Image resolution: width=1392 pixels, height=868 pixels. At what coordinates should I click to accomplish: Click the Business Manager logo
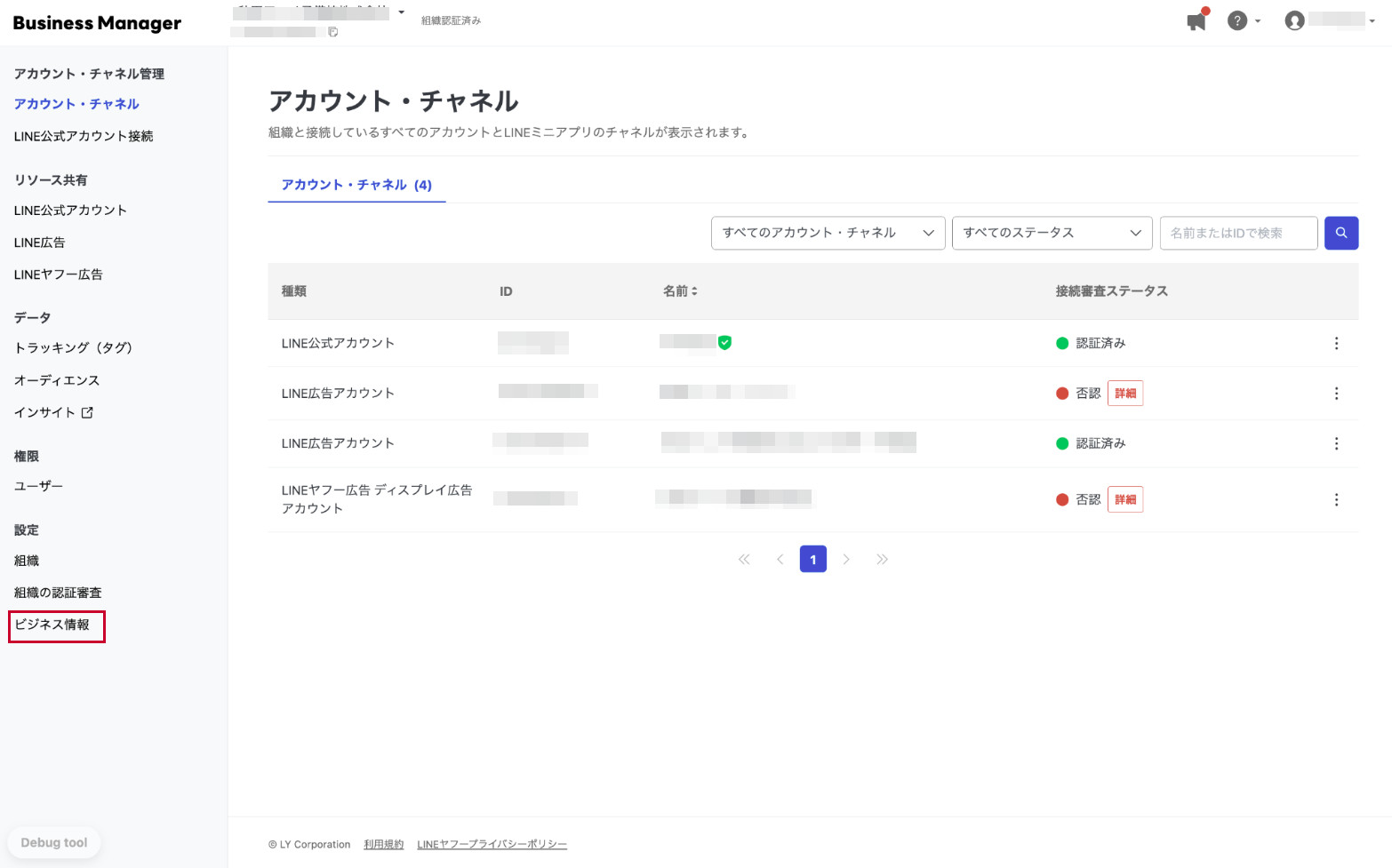click(97, 23)
